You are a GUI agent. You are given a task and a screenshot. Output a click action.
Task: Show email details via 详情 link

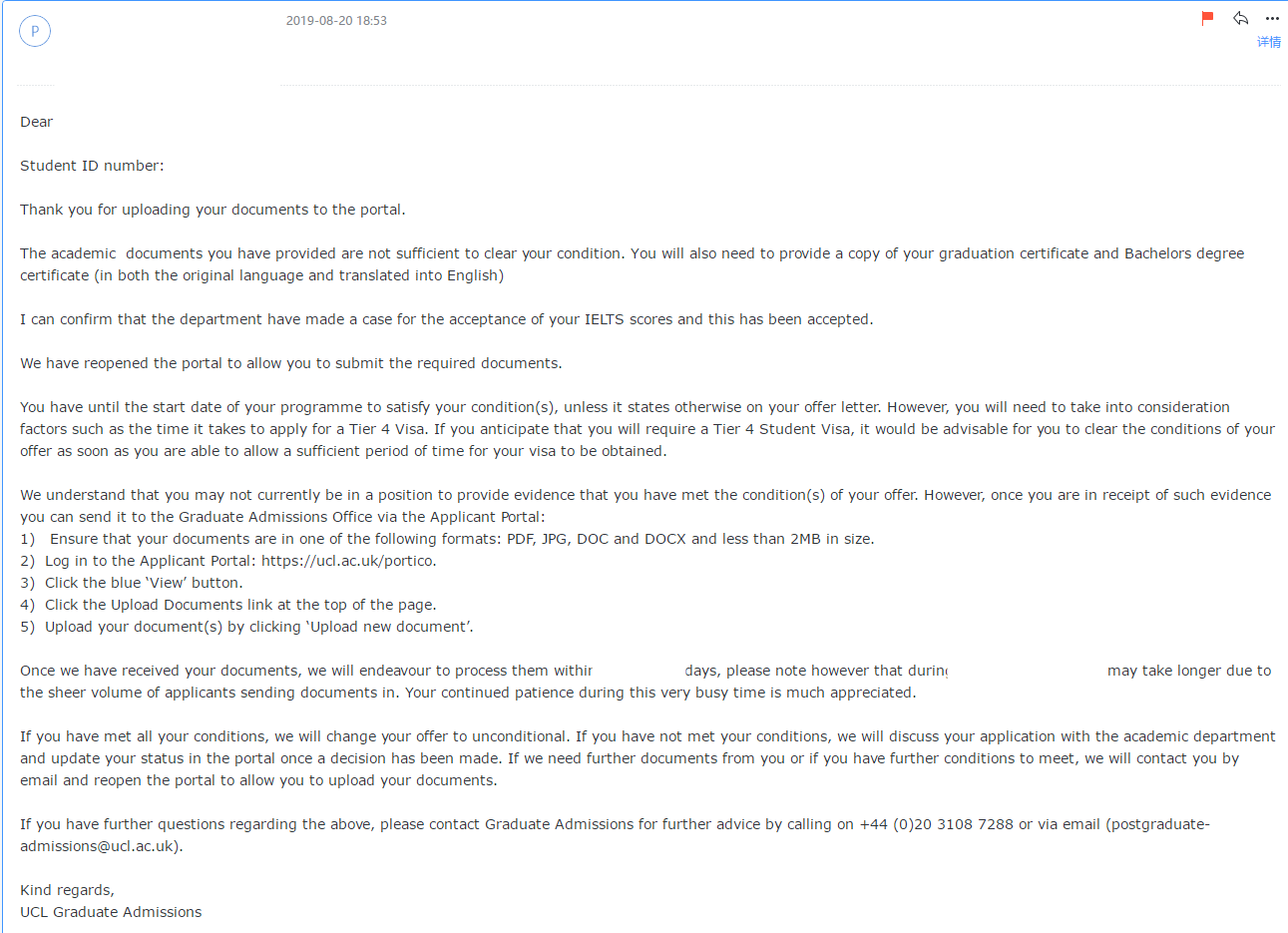1269,42
